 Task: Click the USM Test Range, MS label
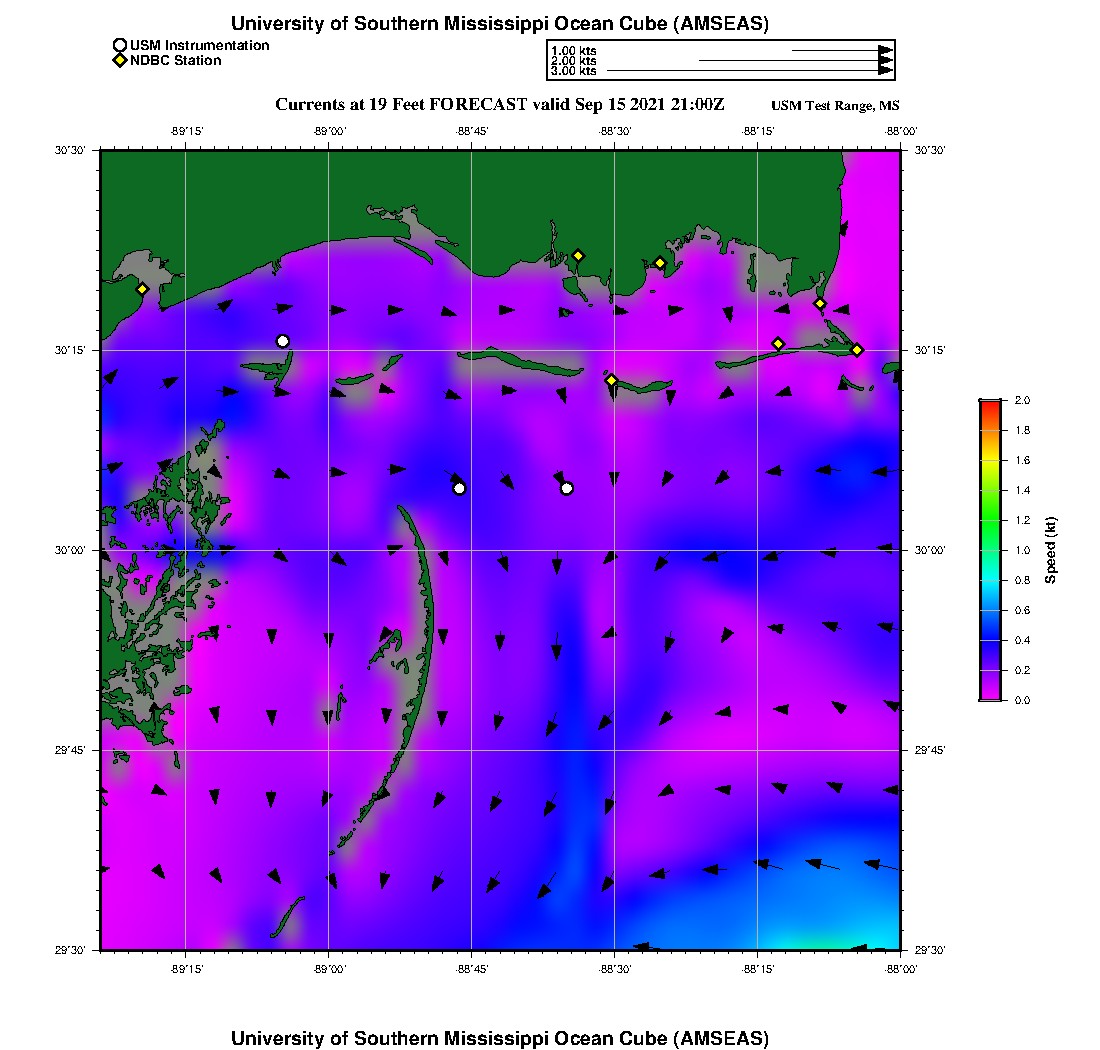pos(836,106)
